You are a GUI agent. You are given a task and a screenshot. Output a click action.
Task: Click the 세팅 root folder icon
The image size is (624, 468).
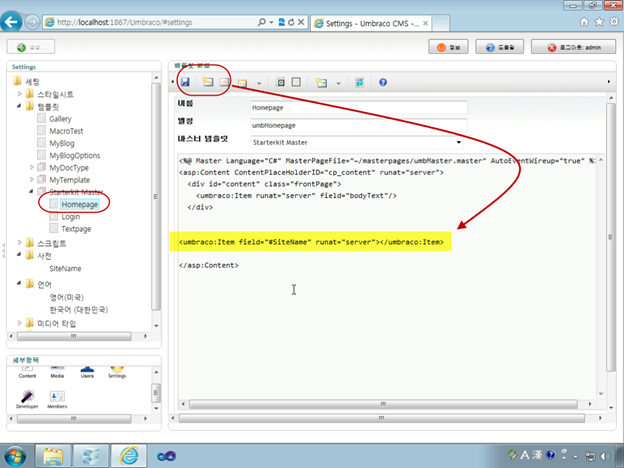(18, 81)
